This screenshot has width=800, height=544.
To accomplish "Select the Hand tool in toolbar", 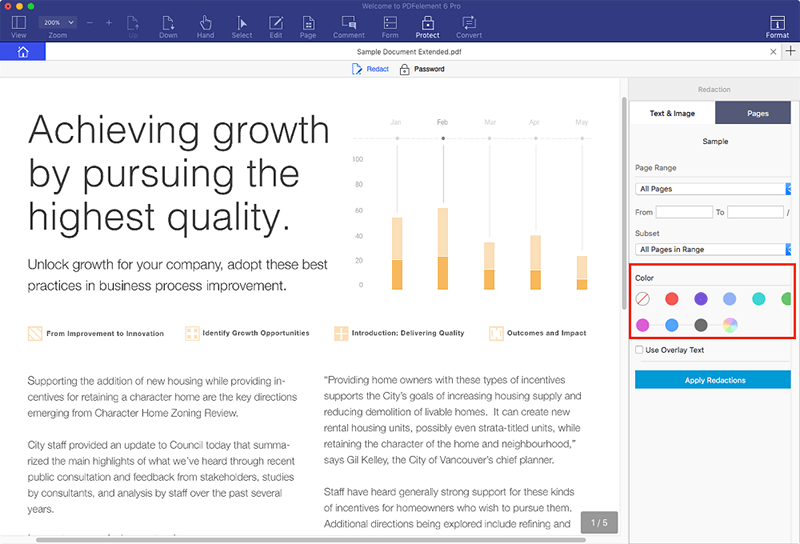I will tap(205, 26).
